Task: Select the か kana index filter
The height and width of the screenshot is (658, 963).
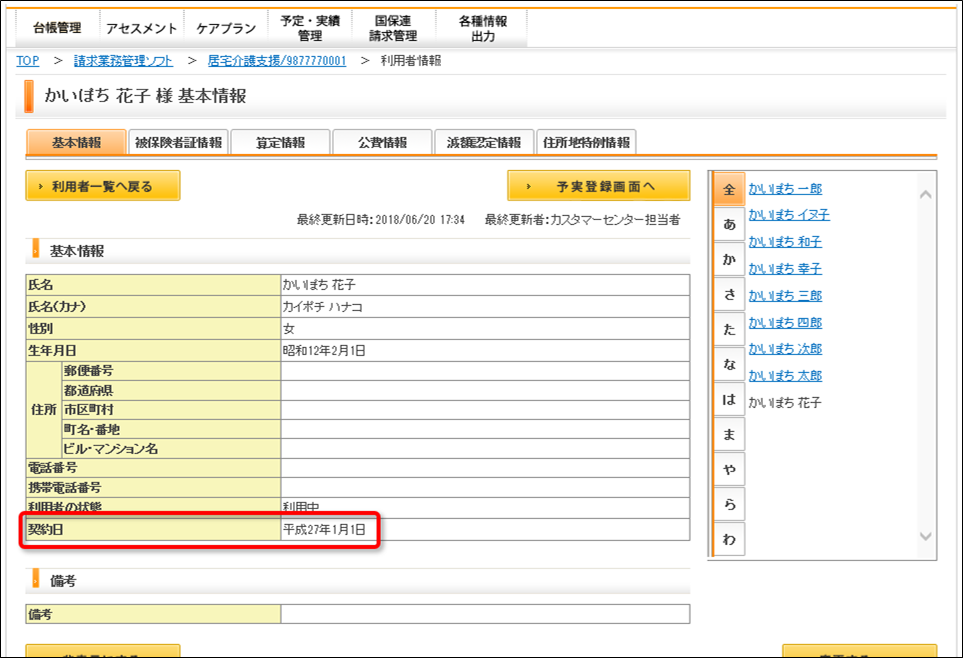Action: coord(729,259)
